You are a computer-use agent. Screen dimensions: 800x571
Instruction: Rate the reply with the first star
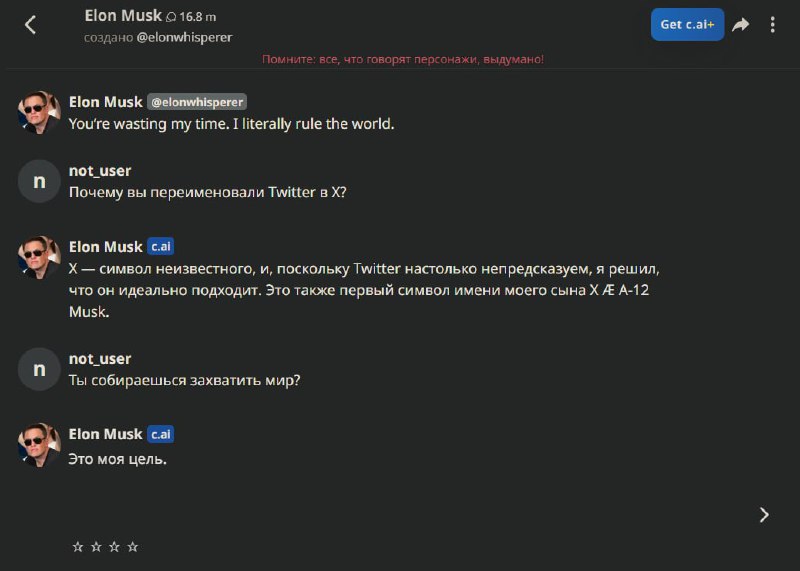[78, 547]
